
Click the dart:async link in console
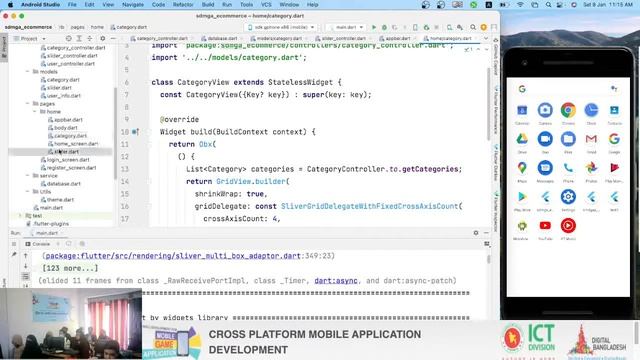coord(336,281)
